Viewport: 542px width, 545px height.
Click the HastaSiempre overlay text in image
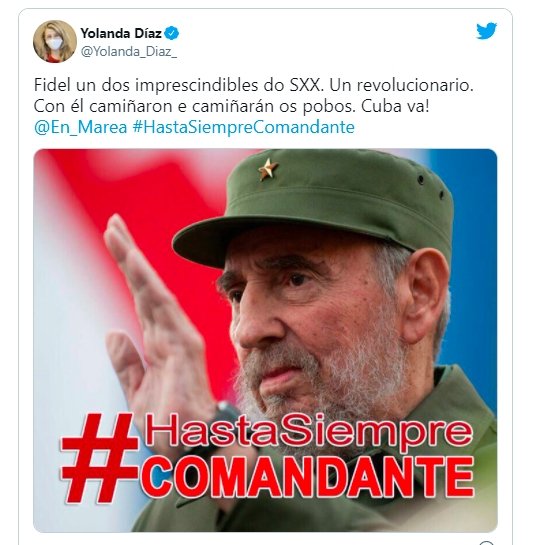309,432
